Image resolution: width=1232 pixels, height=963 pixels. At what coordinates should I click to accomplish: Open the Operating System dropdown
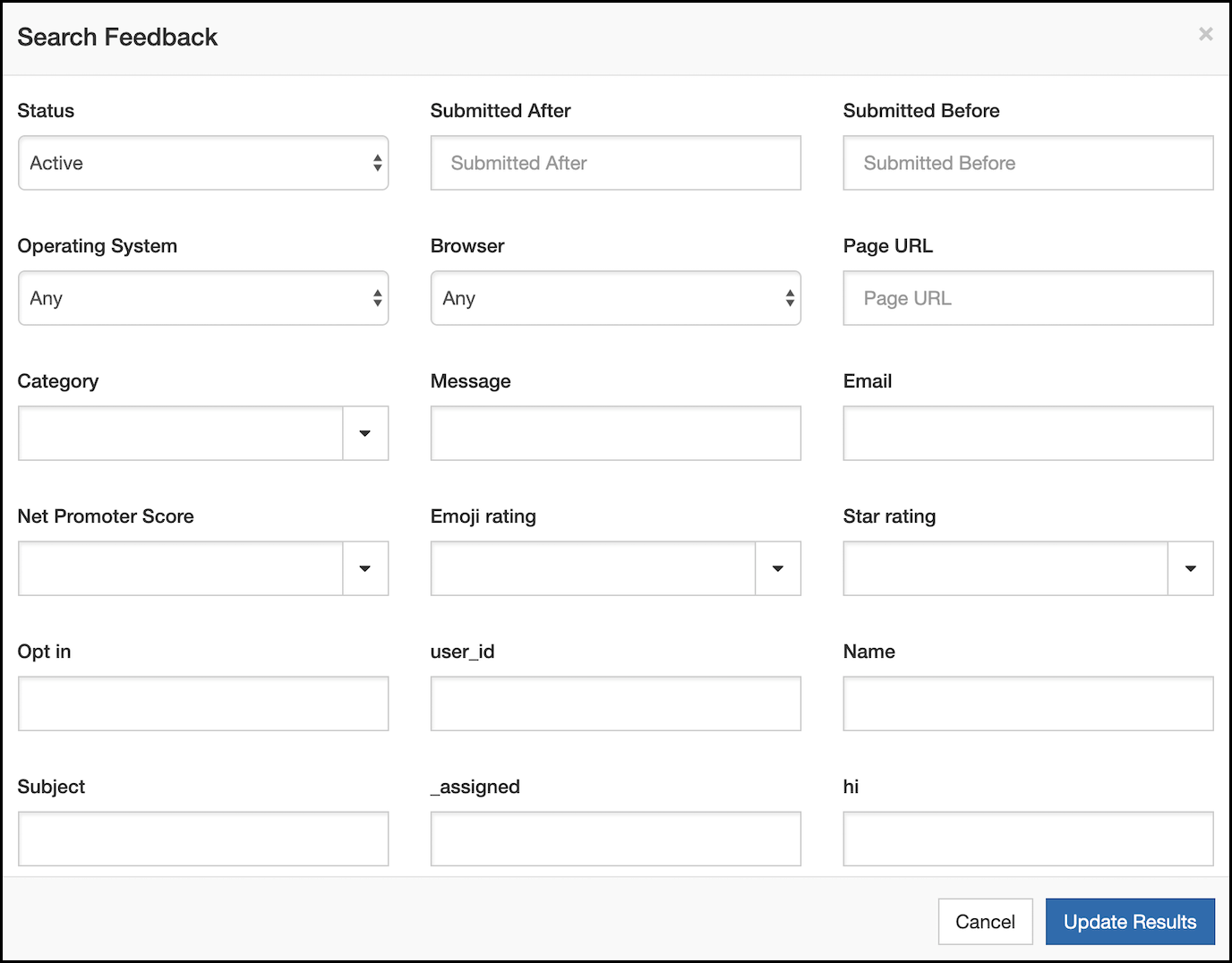click(203, 298)
